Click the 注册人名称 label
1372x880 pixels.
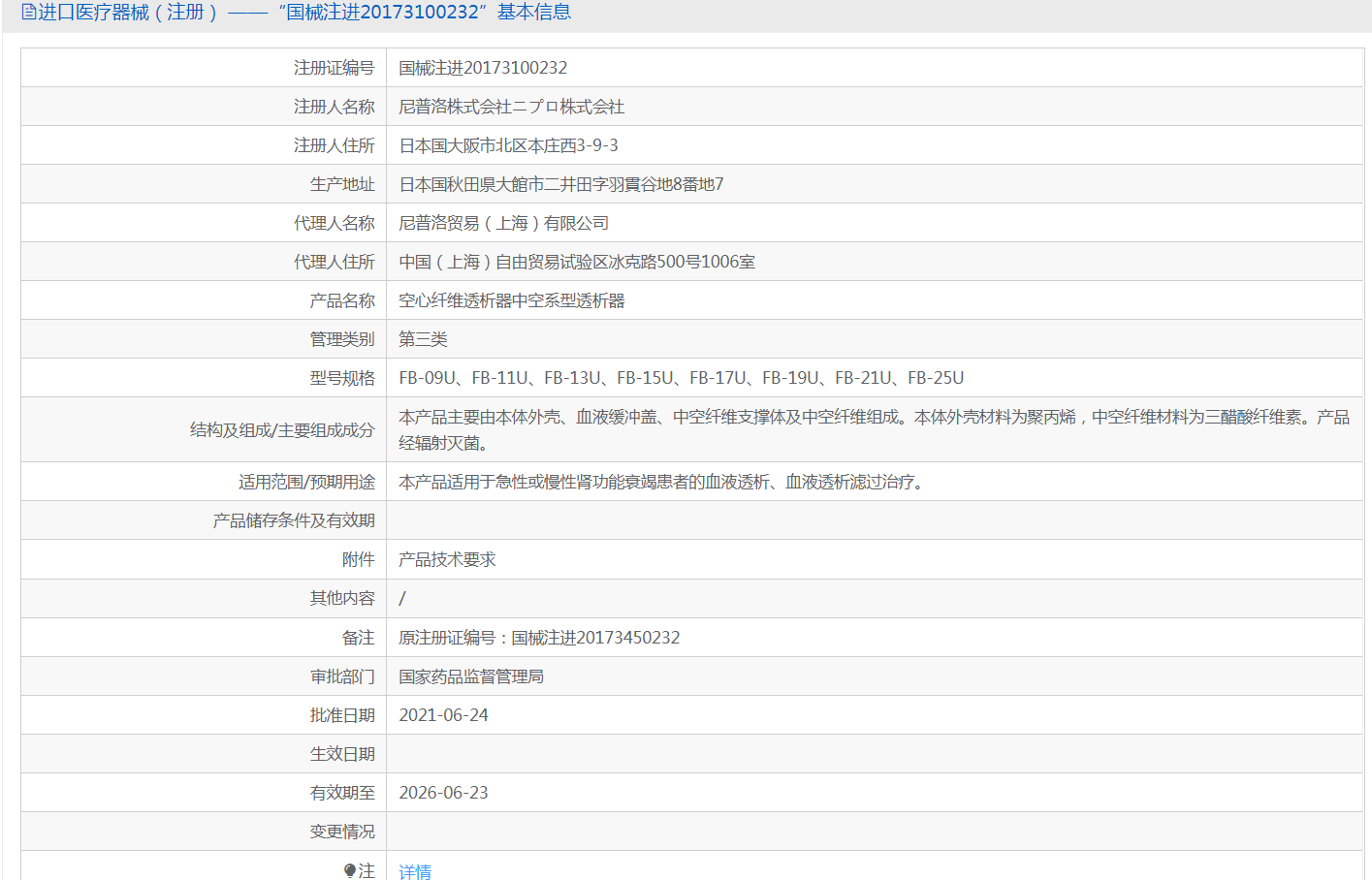point(335,107)
